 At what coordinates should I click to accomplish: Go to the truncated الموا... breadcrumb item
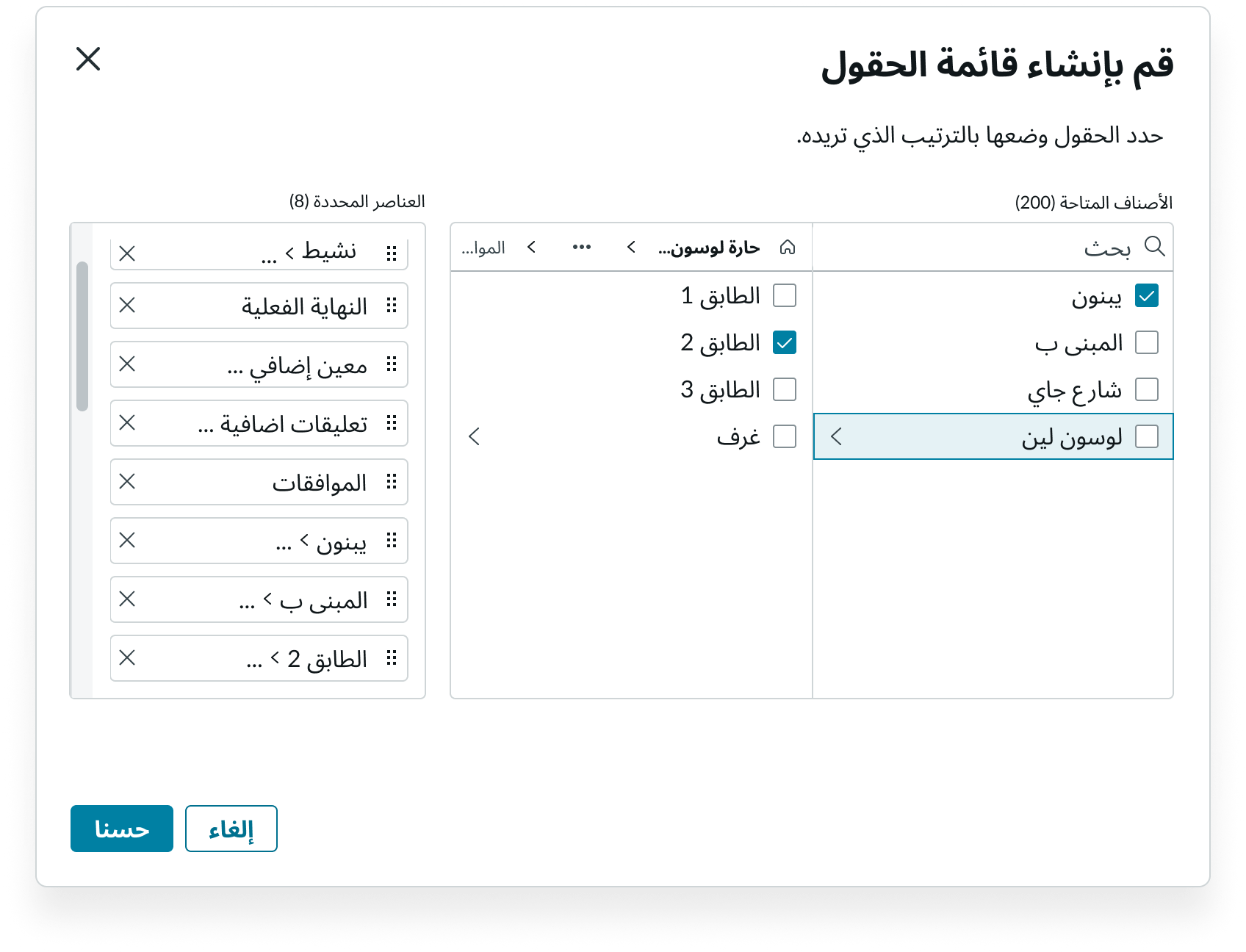click(x=483, y=248)
